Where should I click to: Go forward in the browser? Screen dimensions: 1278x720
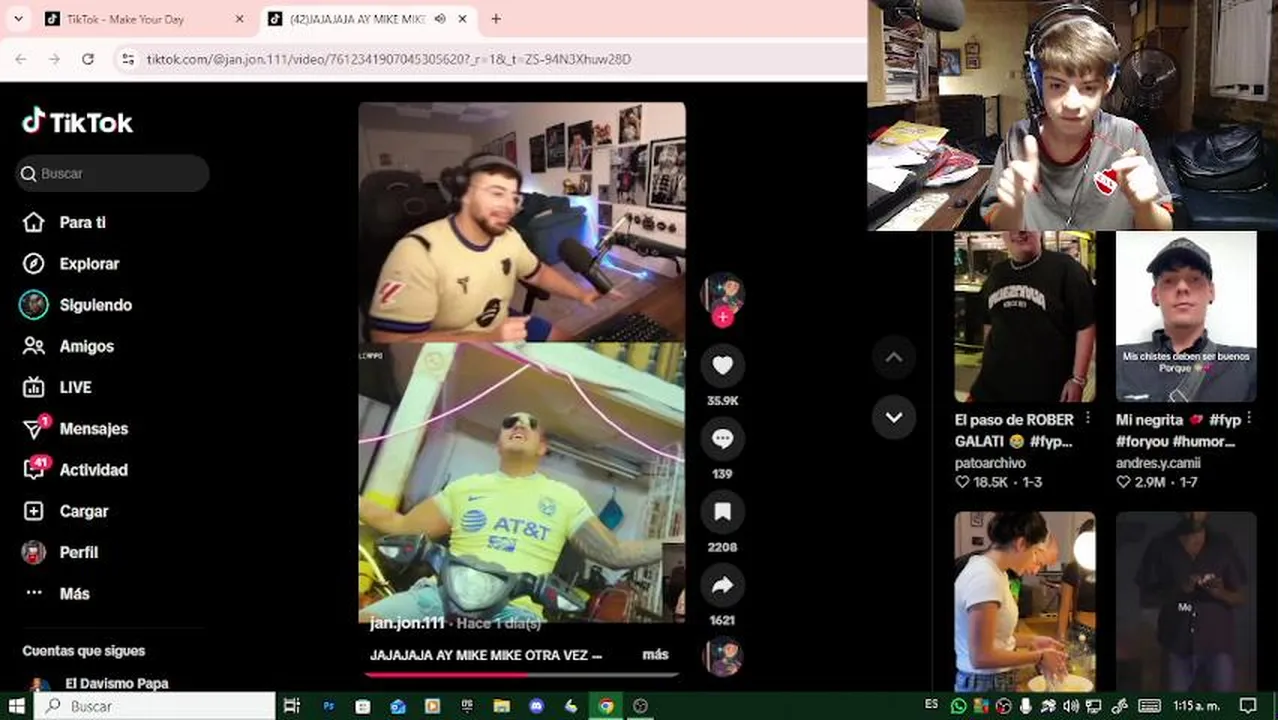pos(54,59)
